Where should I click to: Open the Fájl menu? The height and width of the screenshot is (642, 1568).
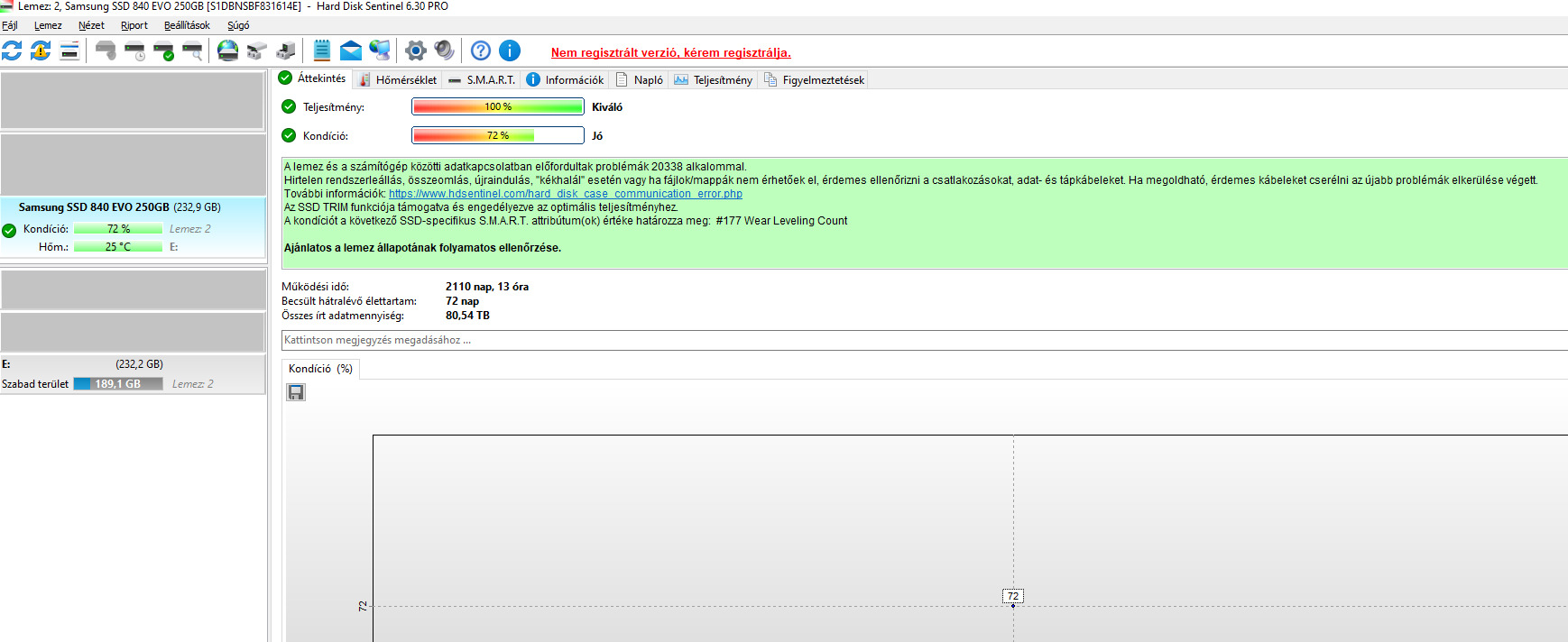click(x=10, y=25)
